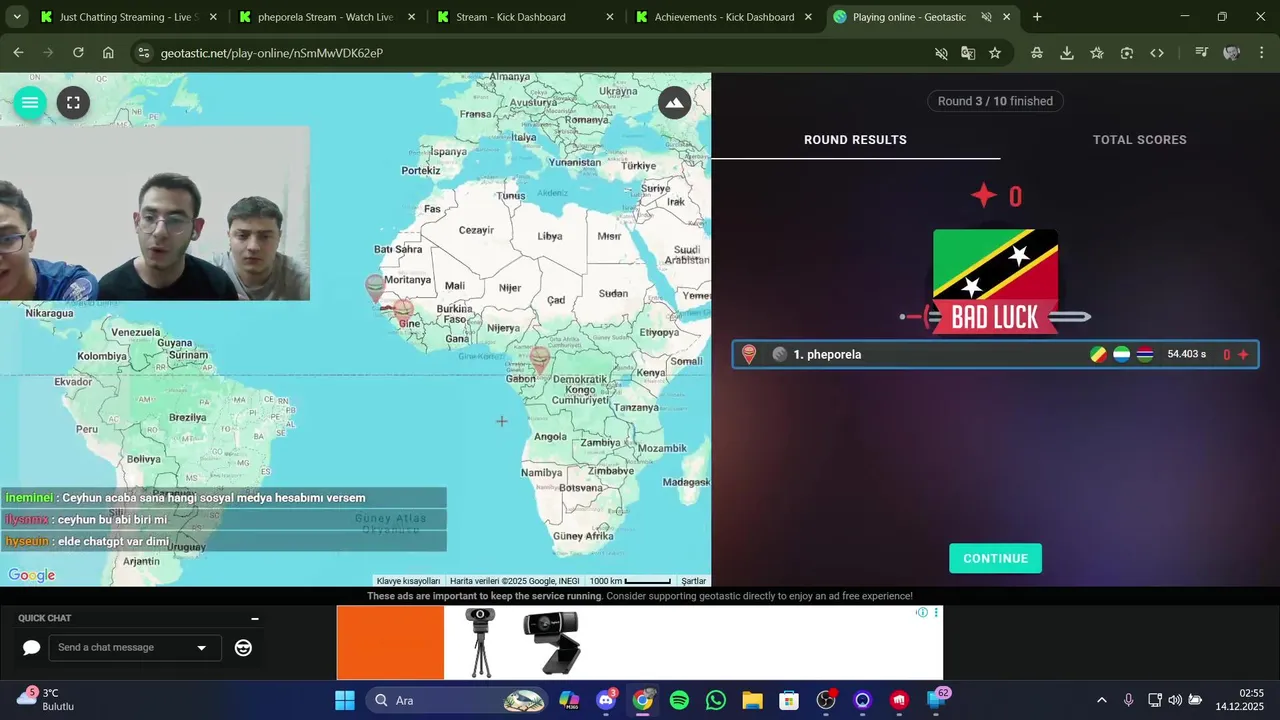
Task: Open Google Translate page icon
Action: coord(968,53)
